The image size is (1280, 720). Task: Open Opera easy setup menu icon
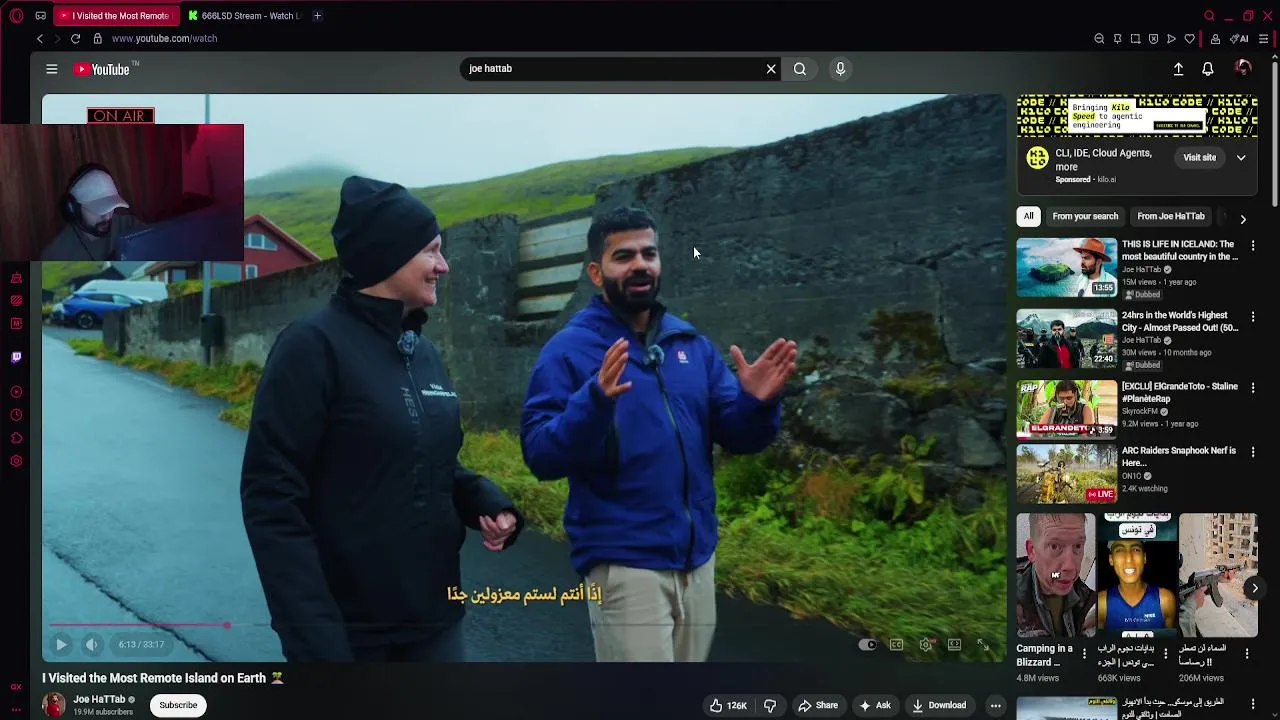pyautogui.click(x=1263, y=39)
